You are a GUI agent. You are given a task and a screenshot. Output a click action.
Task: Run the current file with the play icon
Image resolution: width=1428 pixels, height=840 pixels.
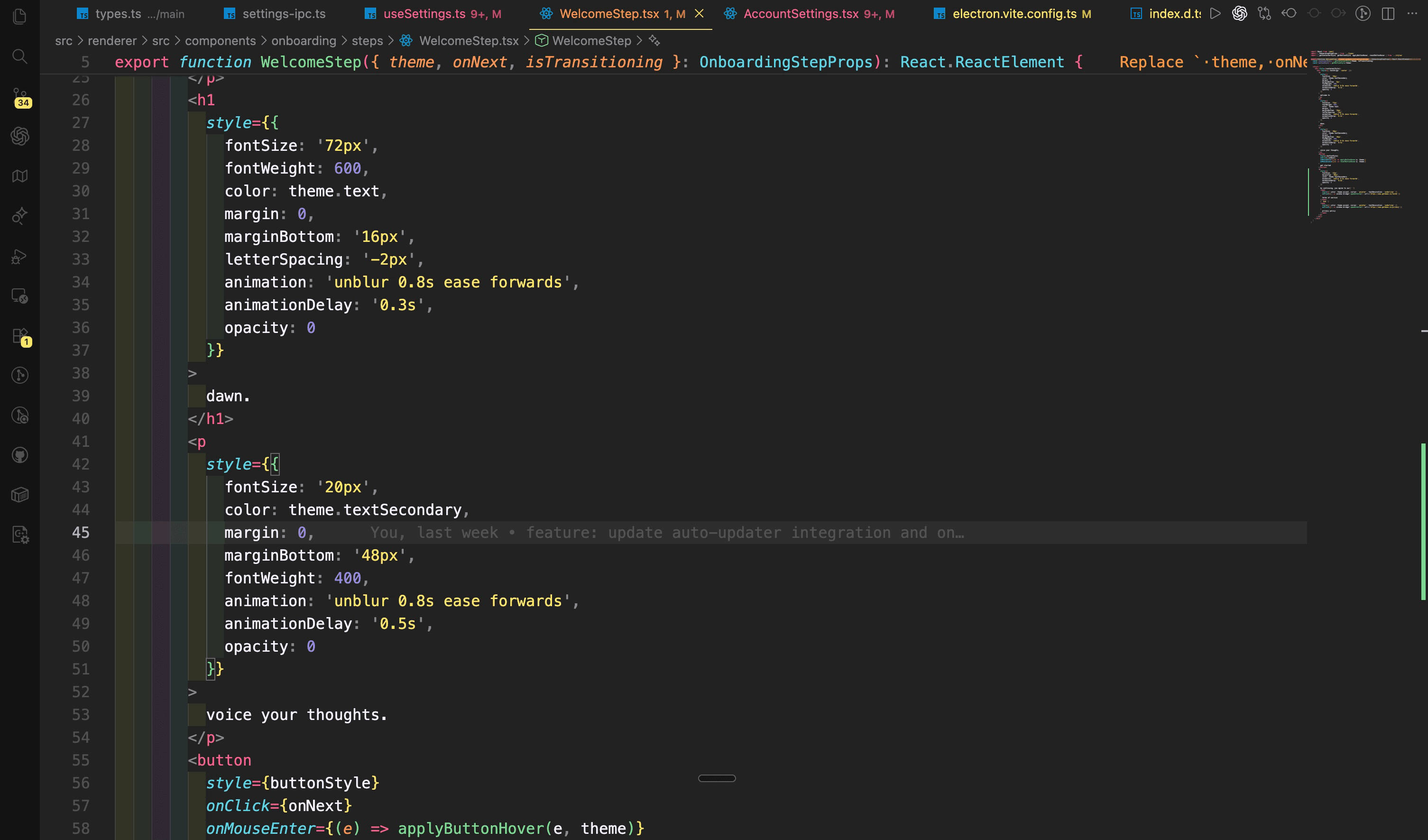click(x=1216, y=14)
